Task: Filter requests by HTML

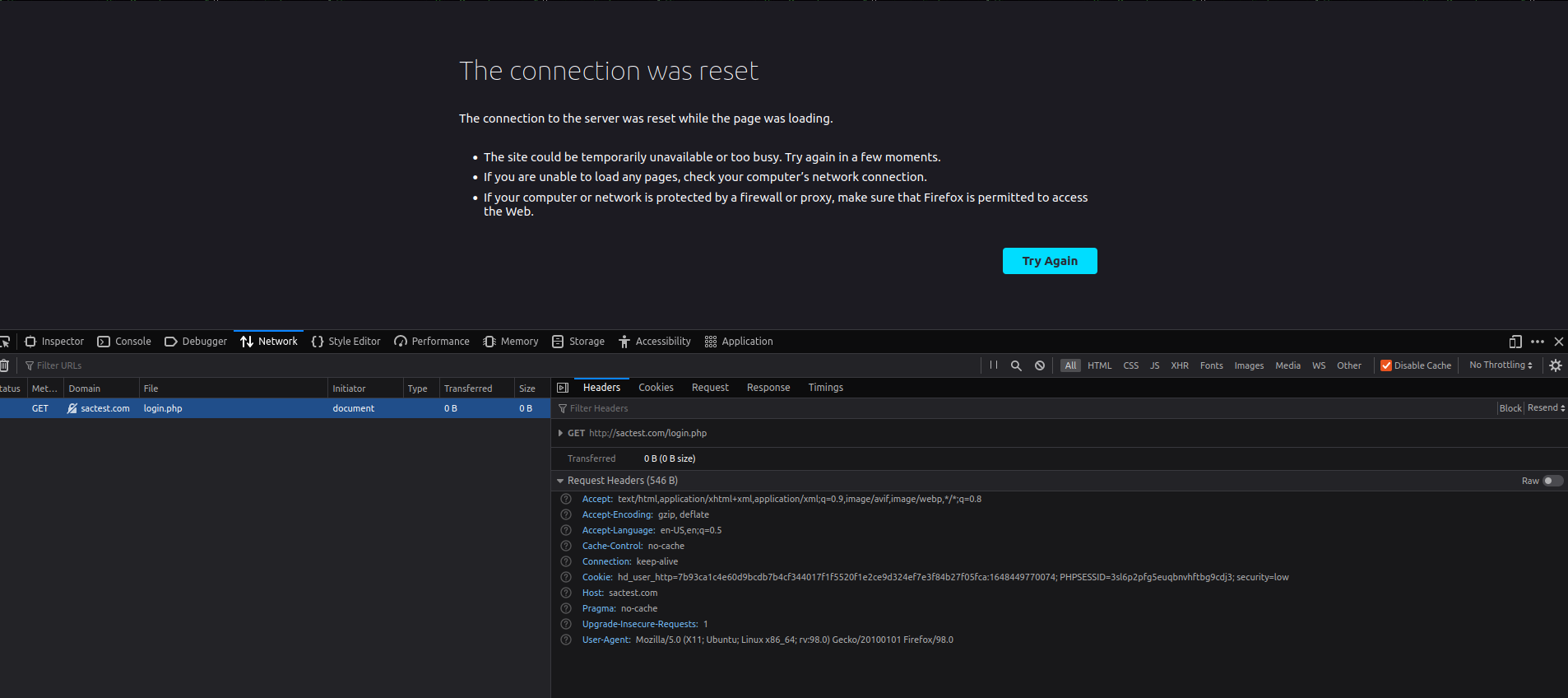Action: coord(1099,365)
